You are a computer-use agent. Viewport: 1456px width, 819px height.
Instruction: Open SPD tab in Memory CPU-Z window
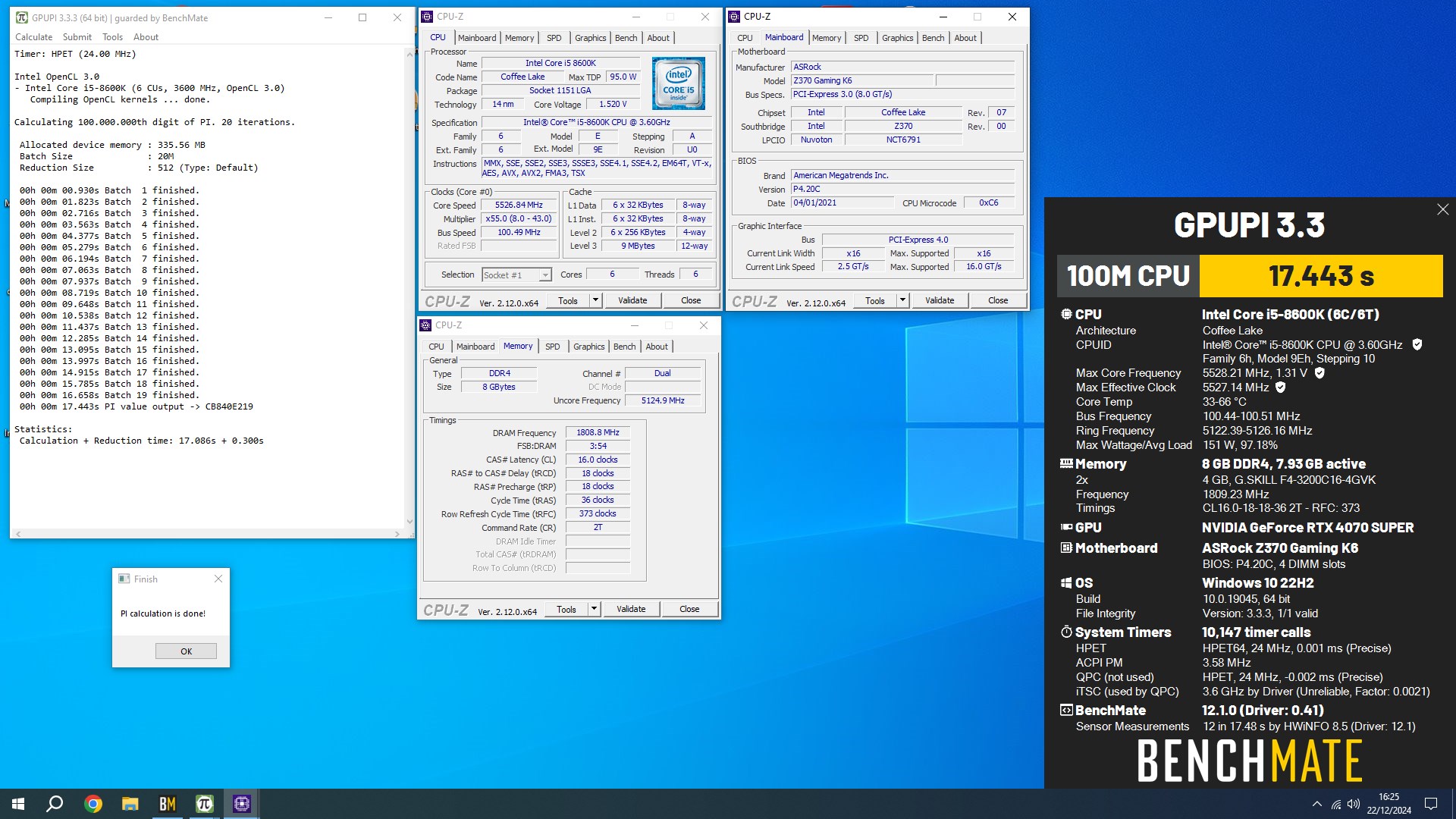552,347
